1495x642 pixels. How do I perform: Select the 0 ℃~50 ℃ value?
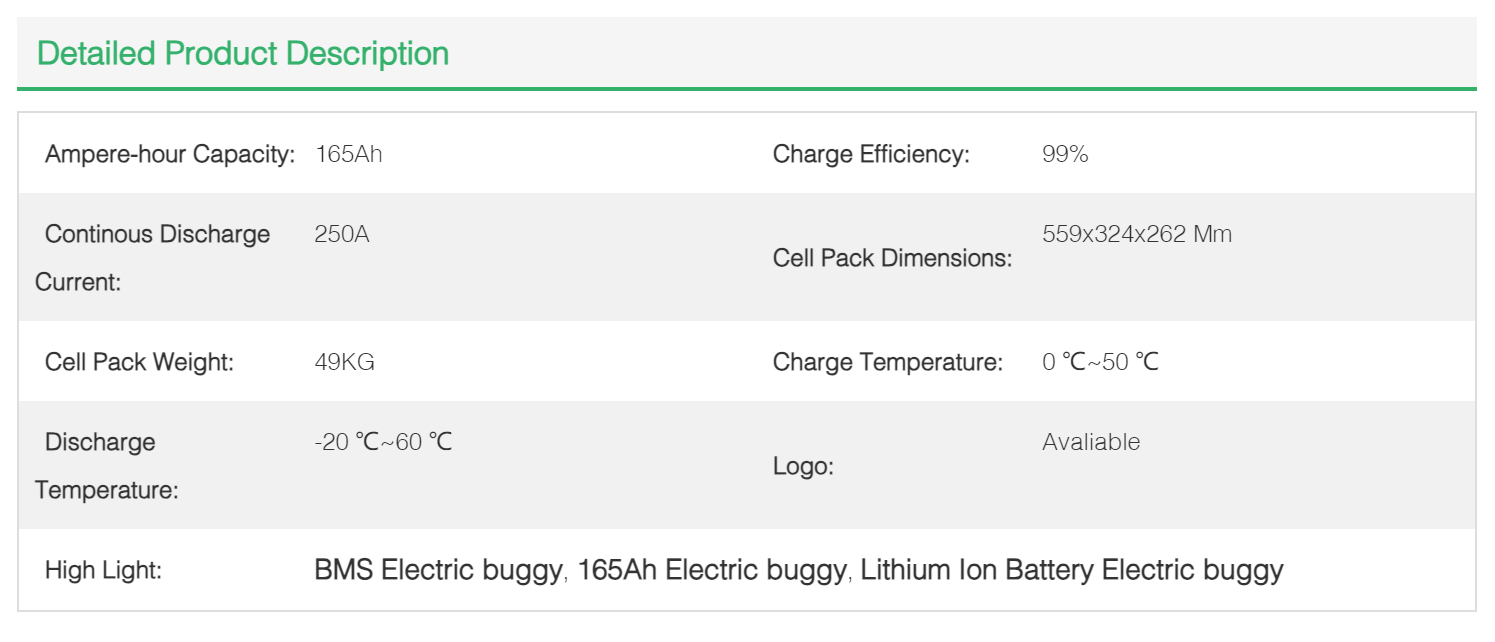tap(1100, 362)
